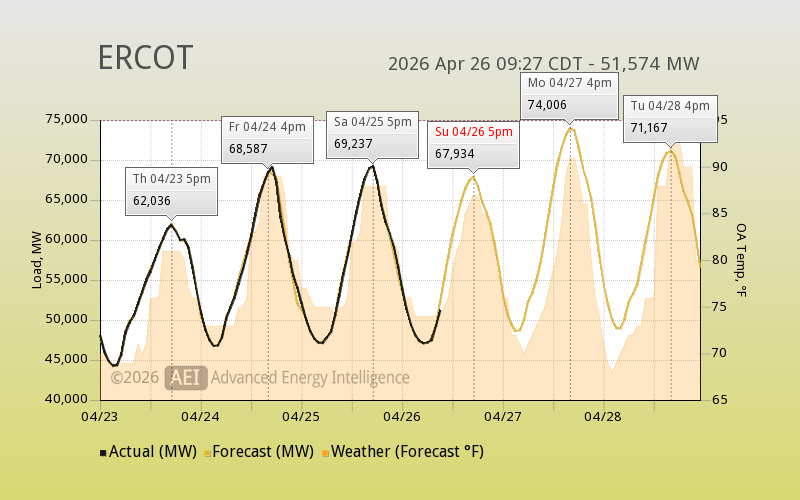This screenshot has height=500, width=800.
Task: Click the yellow Forecast (MW) legend marker
Action: pos(207,453)
